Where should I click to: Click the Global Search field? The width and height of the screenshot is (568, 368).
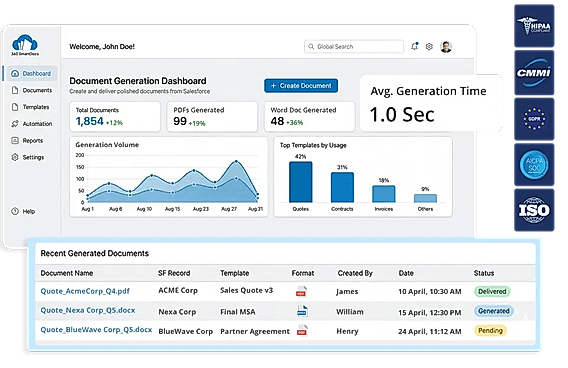pos(354,46)
